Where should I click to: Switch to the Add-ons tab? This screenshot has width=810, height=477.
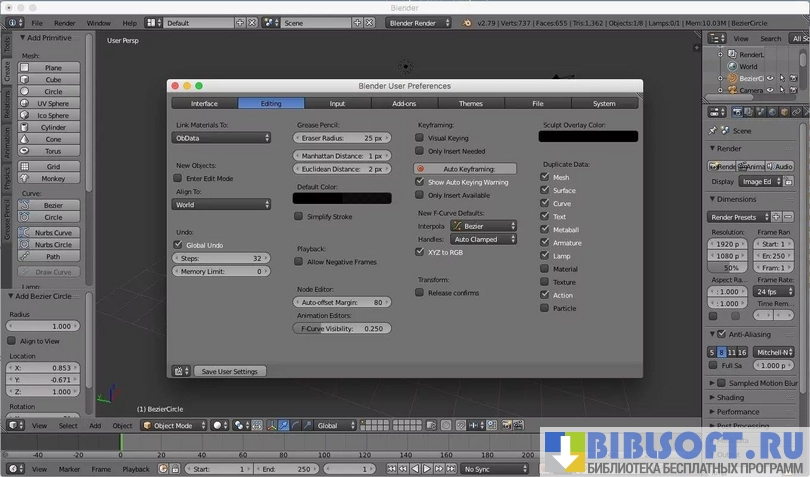coord(404,103)
